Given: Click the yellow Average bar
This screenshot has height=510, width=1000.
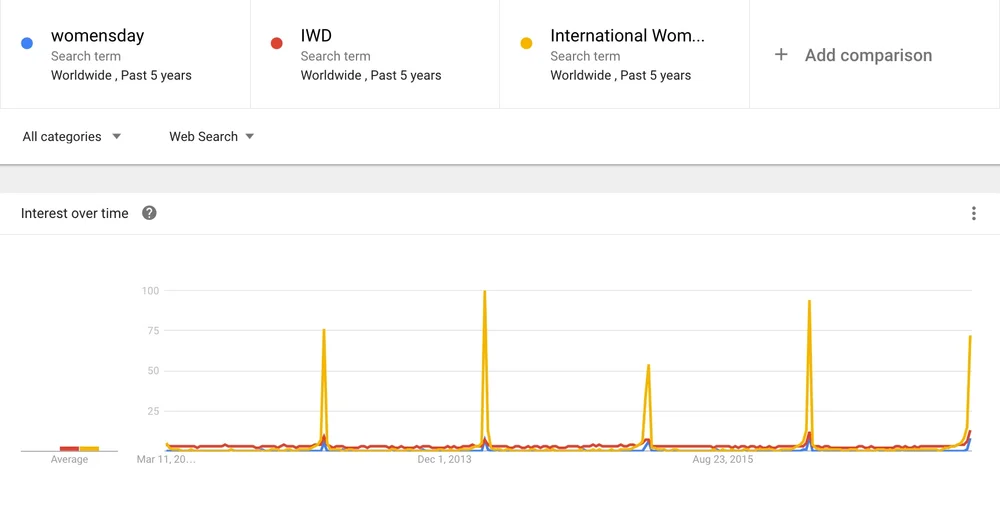Looking at the screenshot, I should coord(89,449).
